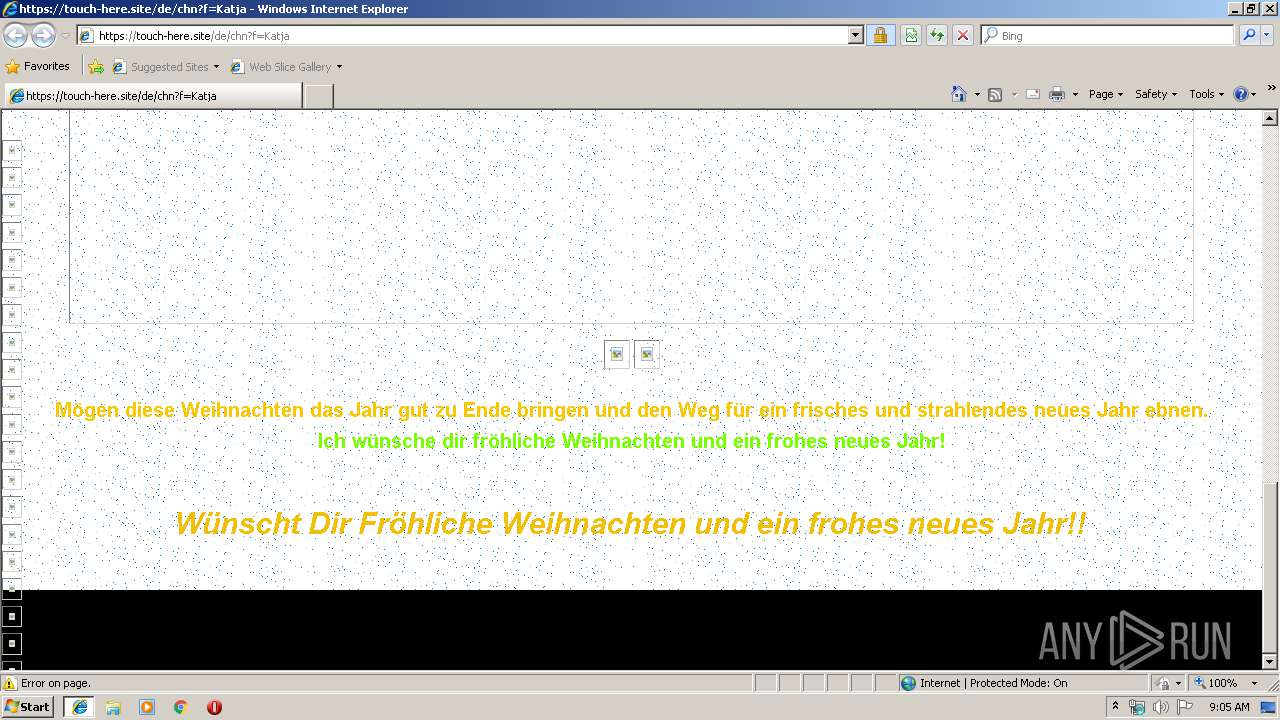Expand the command bar overflow chevron
Viewport: 1280px width, 720px height.
pyautogui.click(x=1272, y=88)
